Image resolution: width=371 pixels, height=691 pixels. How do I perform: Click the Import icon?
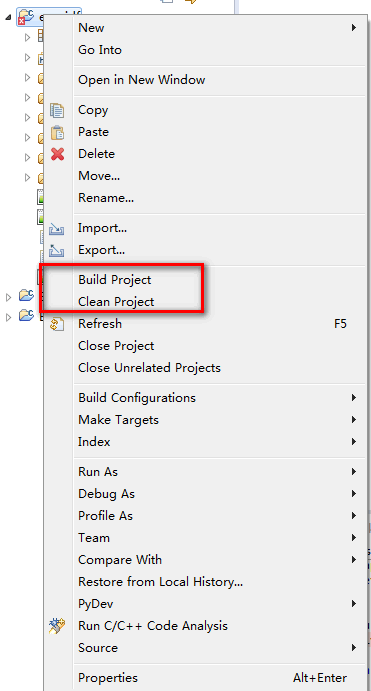[57, 229]
